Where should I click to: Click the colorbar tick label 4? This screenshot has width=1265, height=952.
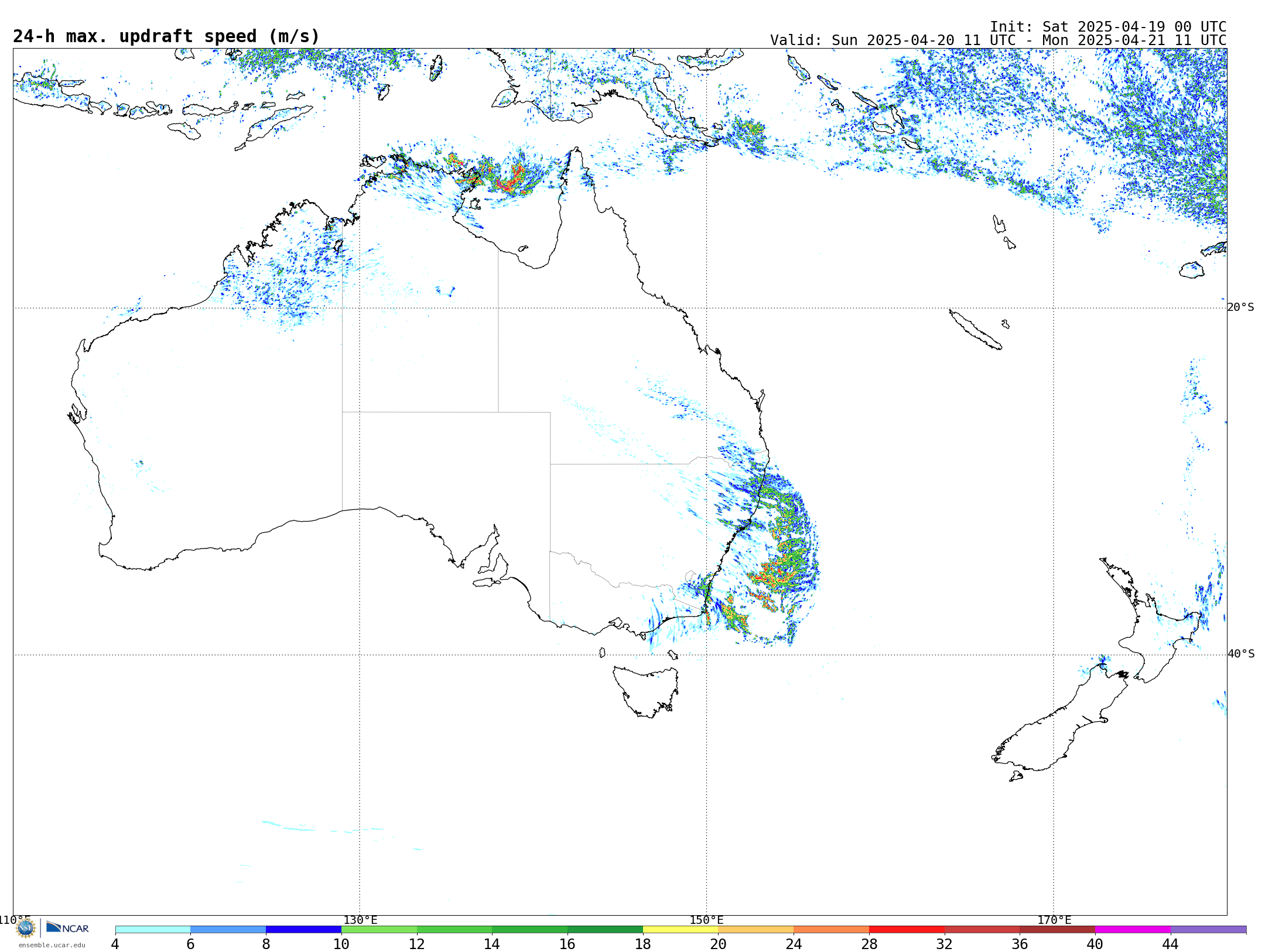(115, 944)
